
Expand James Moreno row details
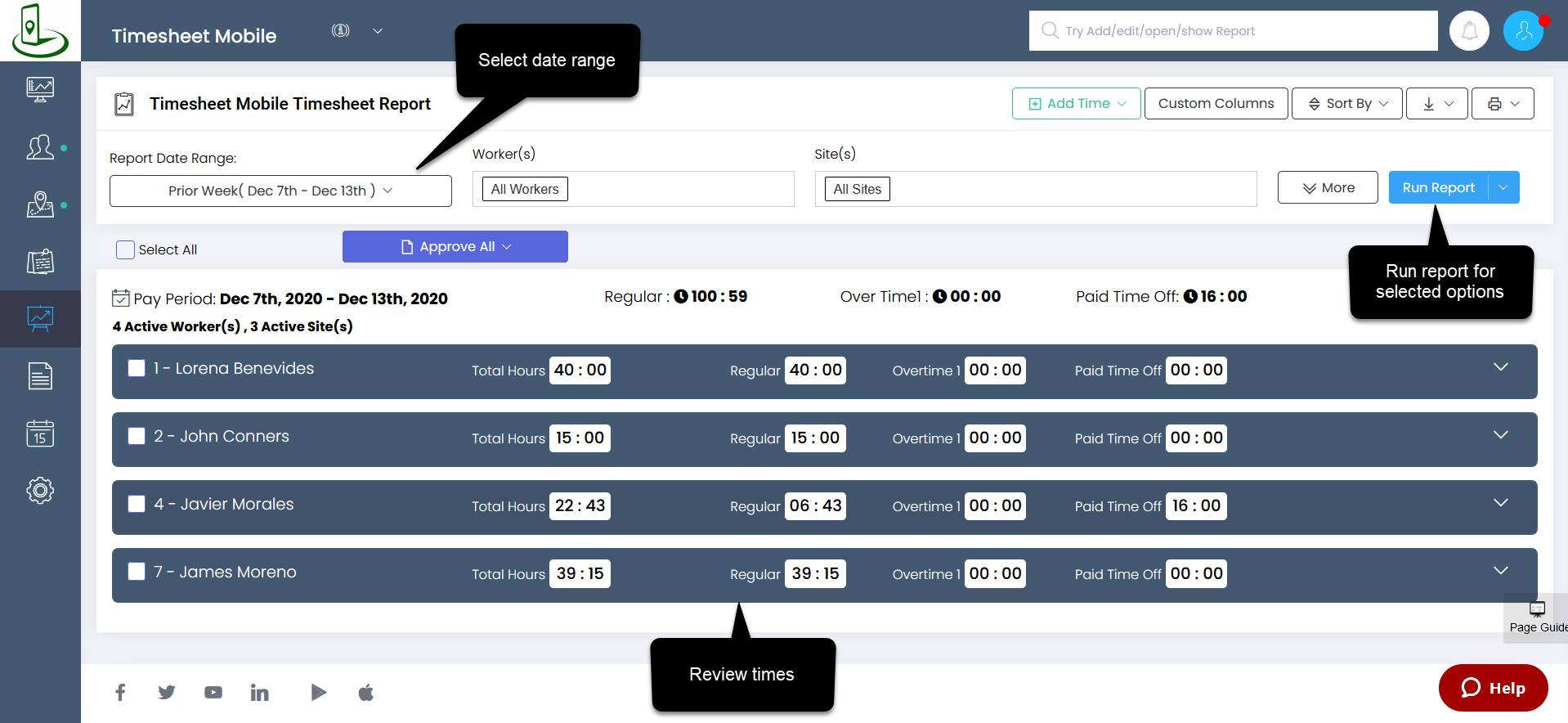pyautogui.click(x=1501, y=571)
